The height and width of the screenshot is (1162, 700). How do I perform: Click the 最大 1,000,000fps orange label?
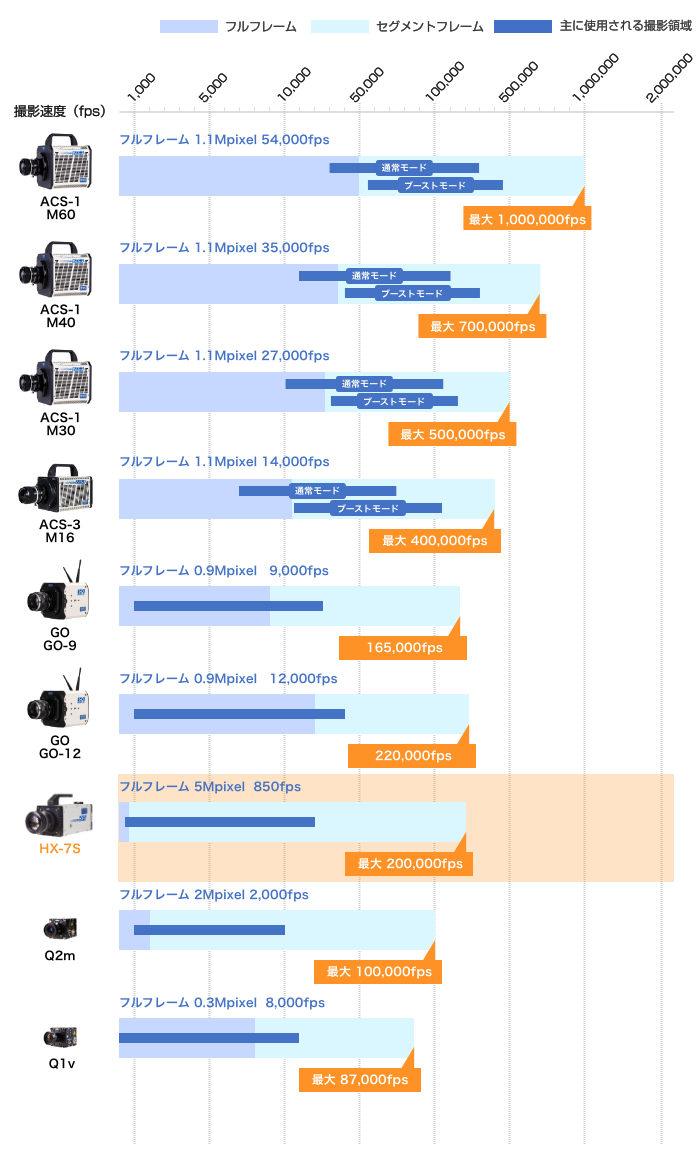(x=527, y=219)
